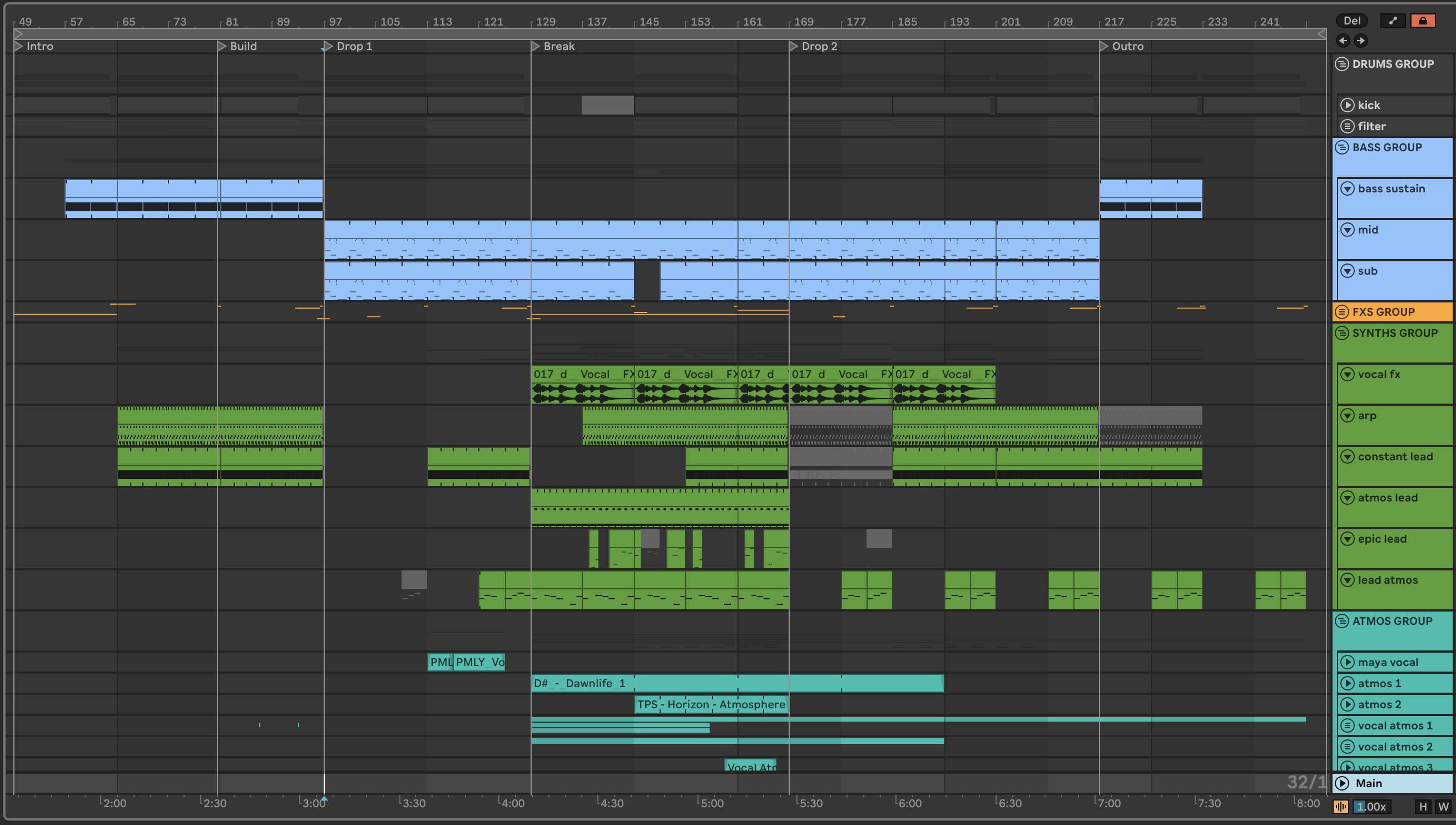Collapse the arp track triangle
This screenshot has height=825, width=1456.
pos(1347,416)
